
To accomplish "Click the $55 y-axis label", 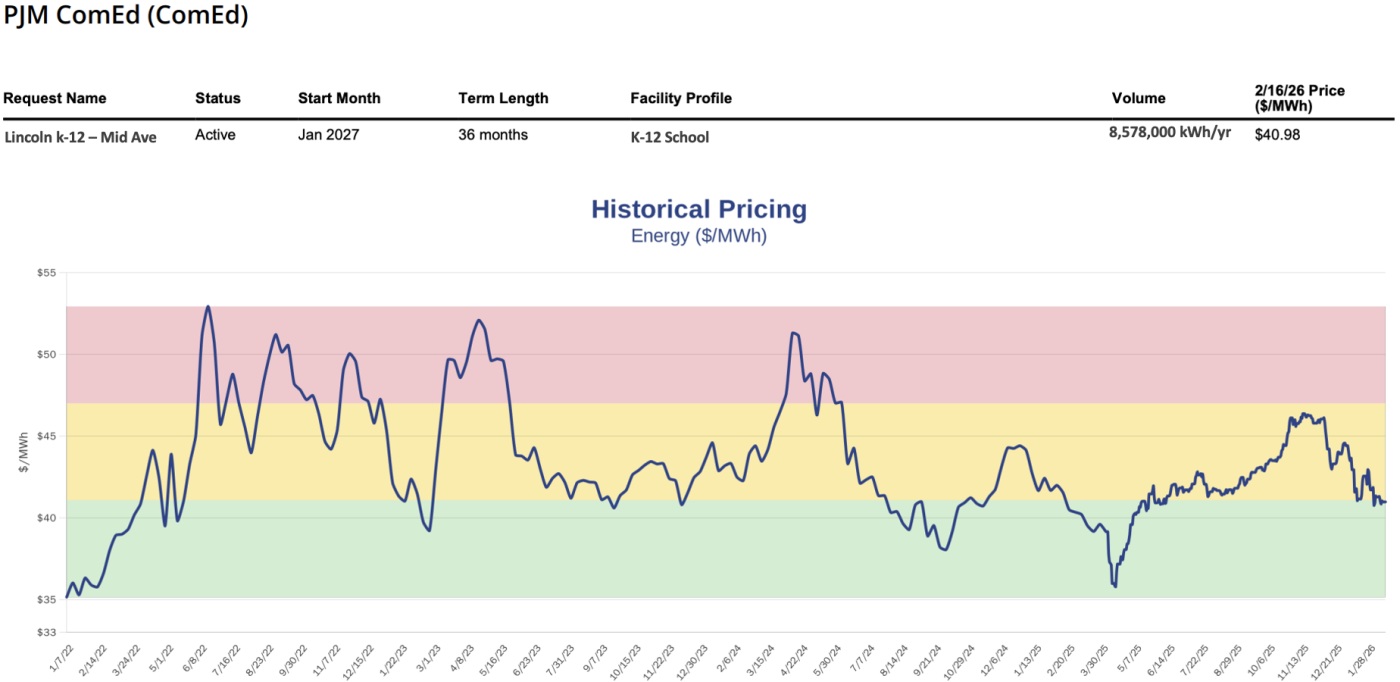I will coord(46,273).
